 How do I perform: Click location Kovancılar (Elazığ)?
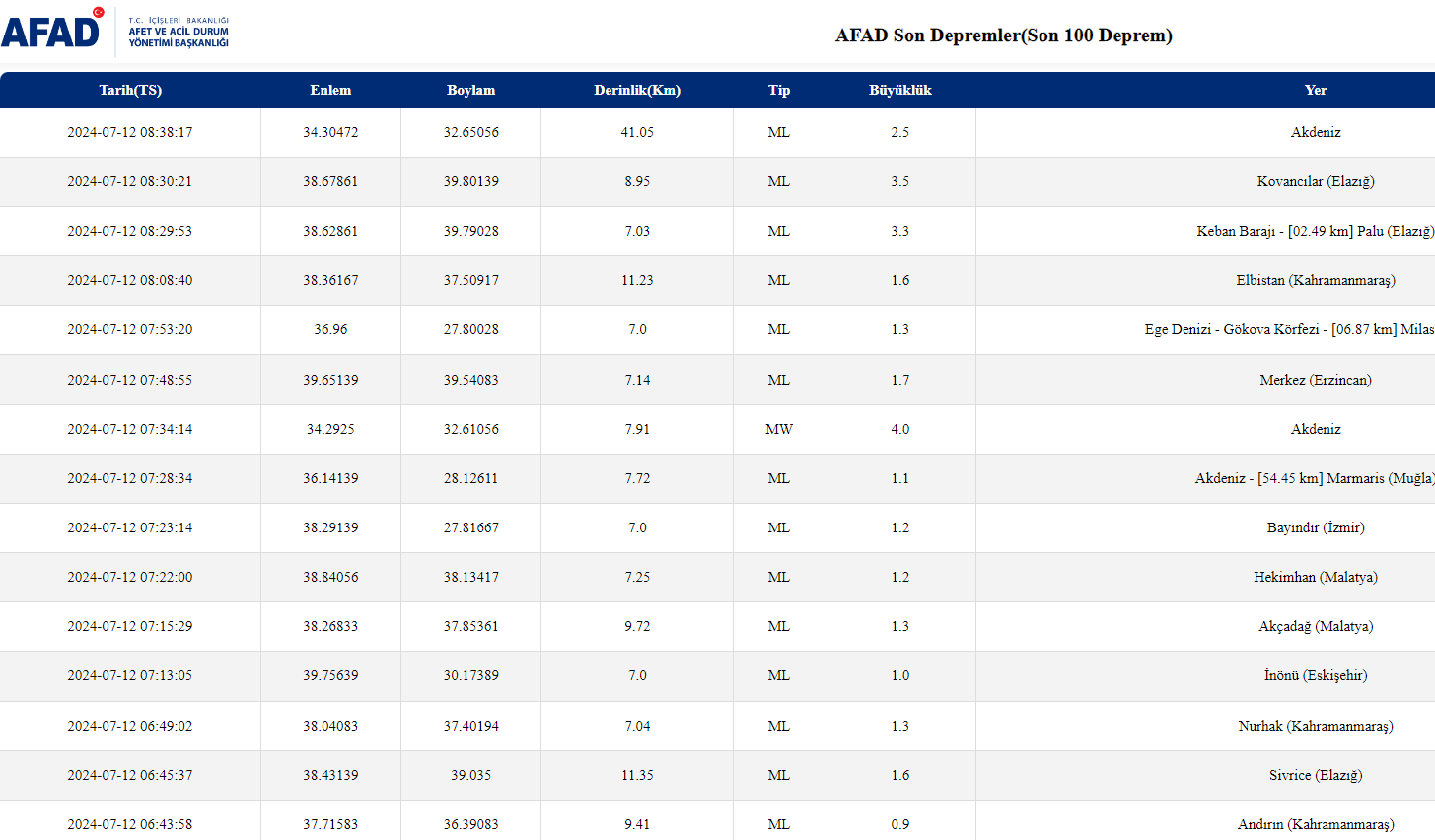pos(1316,181)
